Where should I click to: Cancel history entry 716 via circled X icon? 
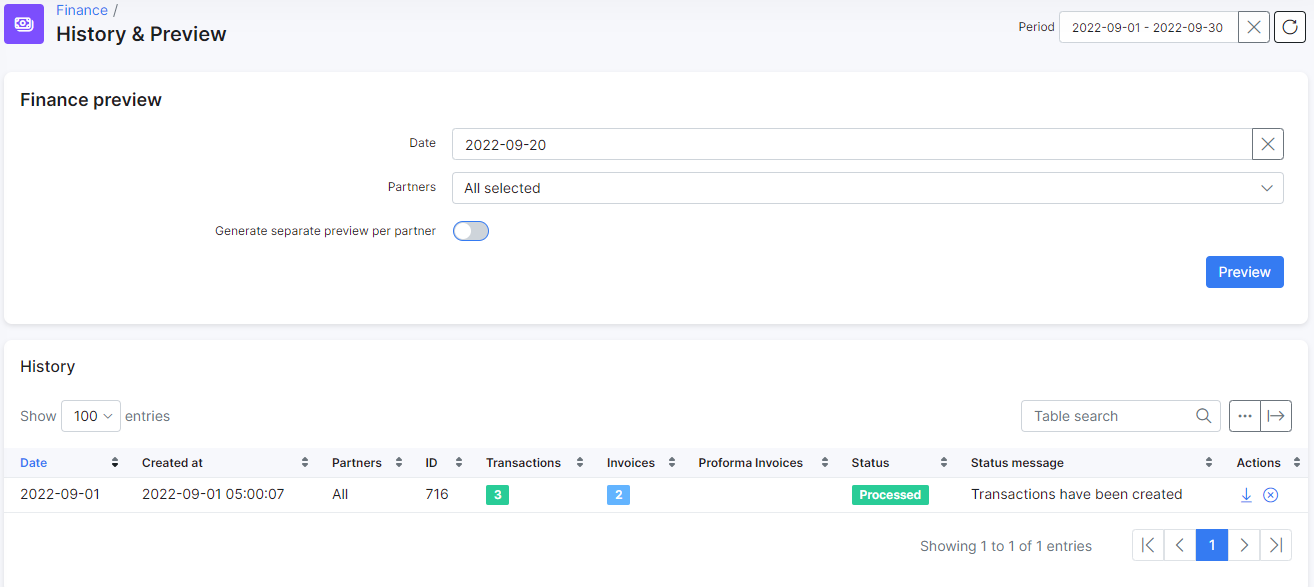[x=1271, y=495]
